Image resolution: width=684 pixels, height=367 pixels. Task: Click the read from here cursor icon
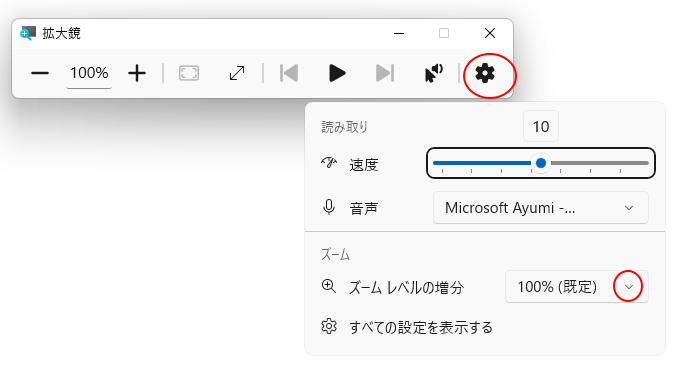point(434,73)
